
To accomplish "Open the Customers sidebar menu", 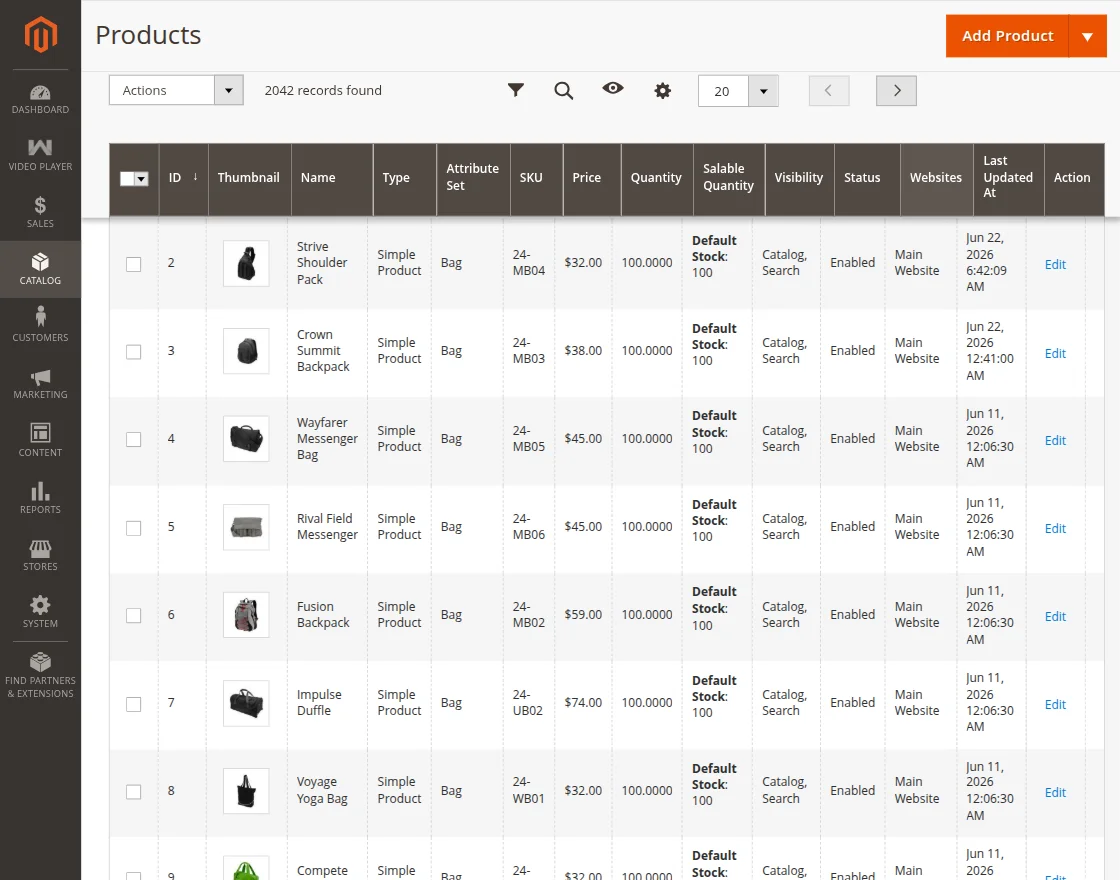I will point(40,326).
